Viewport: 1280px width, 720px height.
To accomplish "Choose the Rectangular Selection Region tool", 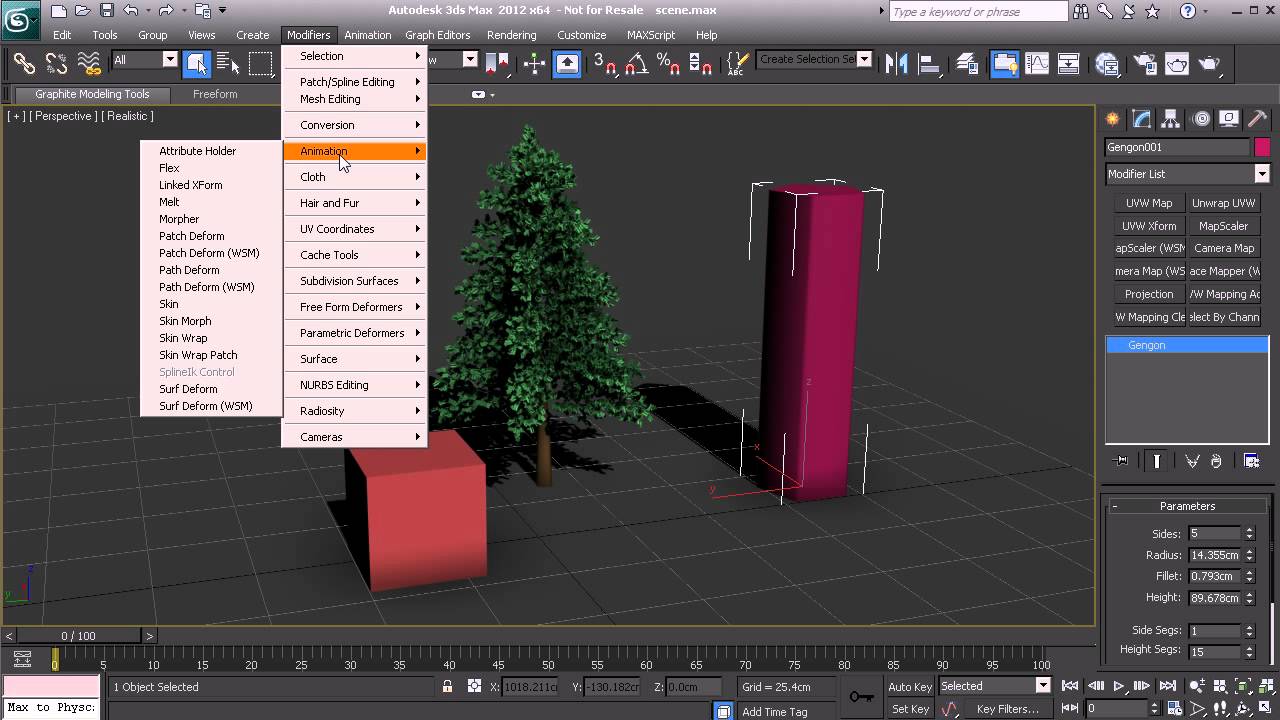I will tap(261, 63).
